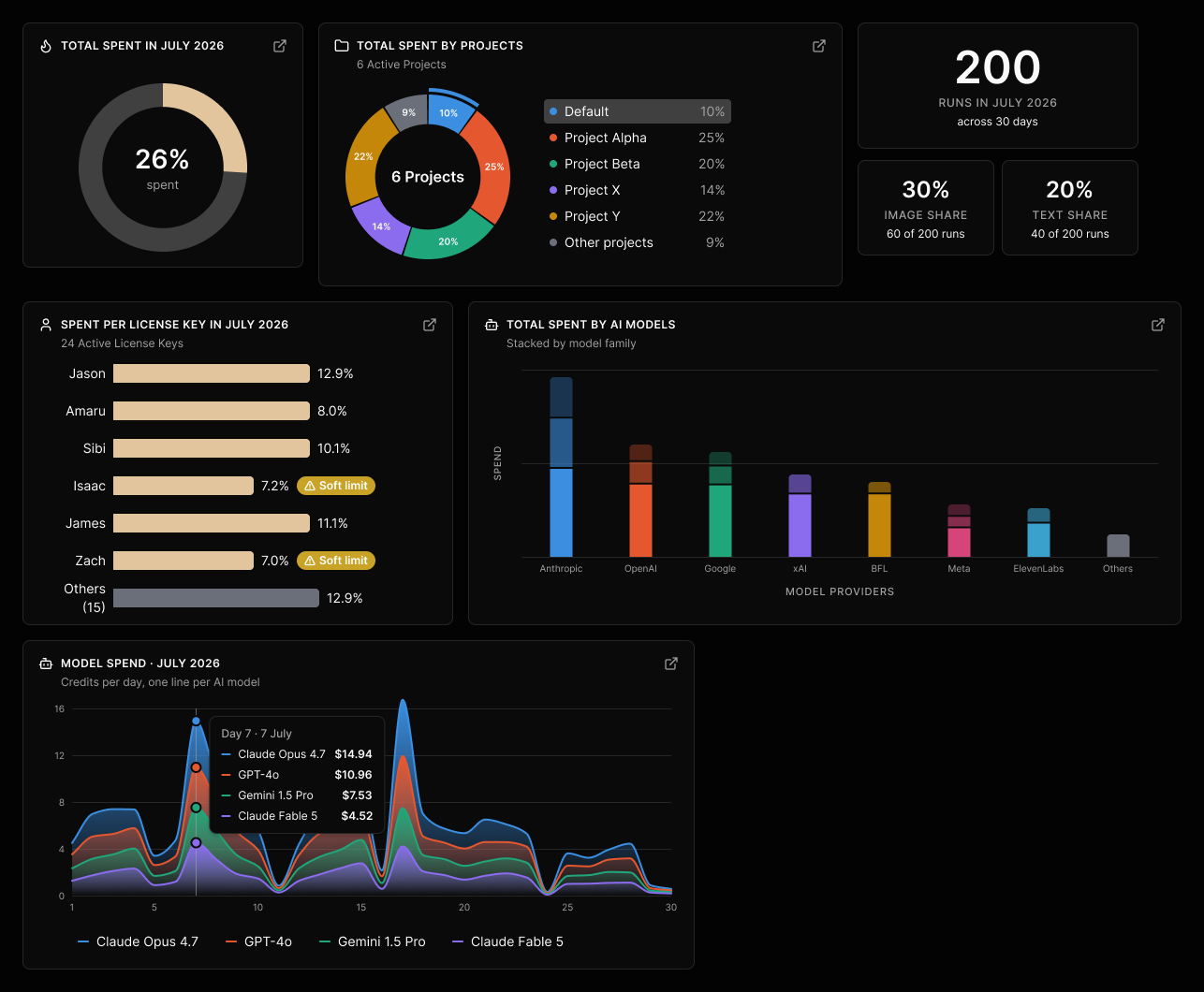Image resolution: width=1204 pixels, height=992 pixels.
Task: Open Model Spend July 2026 external link icon
Action: coord(671,664)
